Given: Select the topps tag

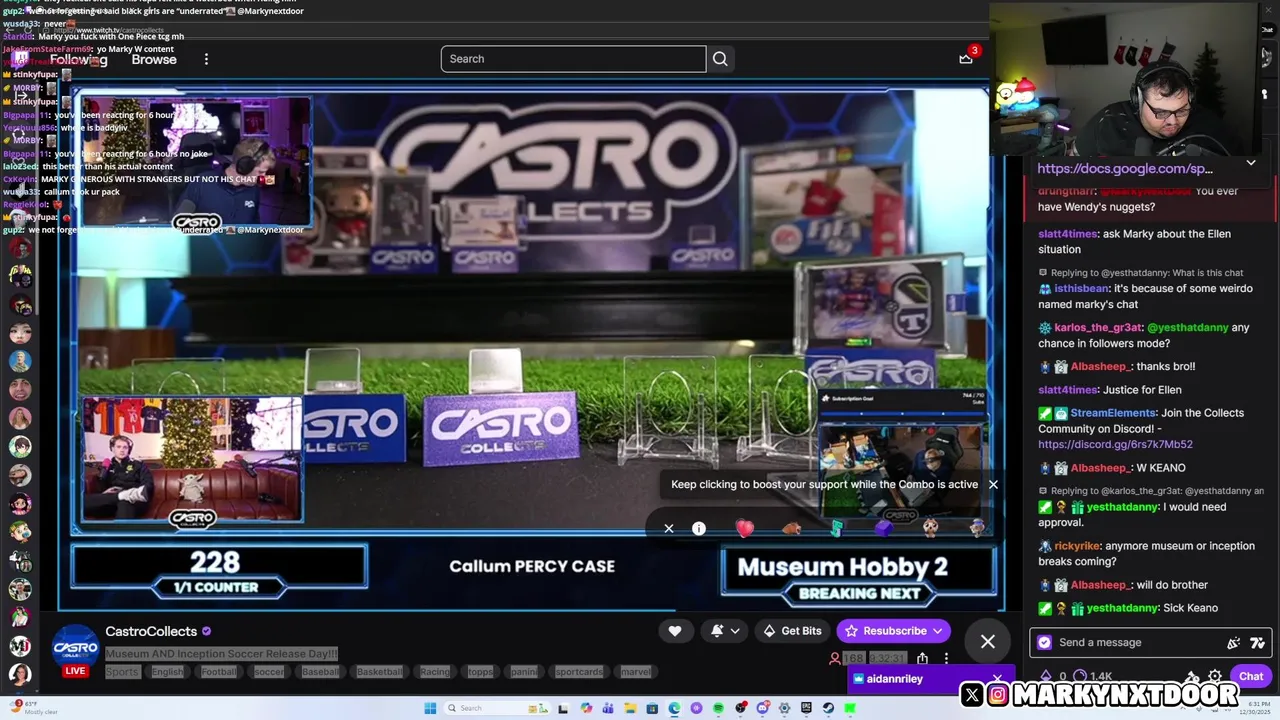Looking at the screenshot, I should (x=481, y=672).
